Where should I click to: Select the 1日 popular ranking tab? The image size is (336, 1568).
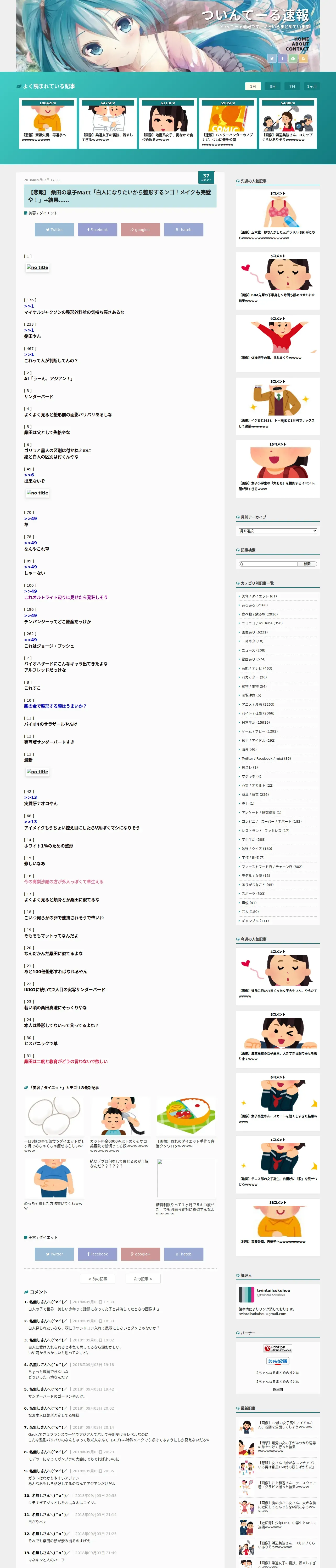(253, 87)
